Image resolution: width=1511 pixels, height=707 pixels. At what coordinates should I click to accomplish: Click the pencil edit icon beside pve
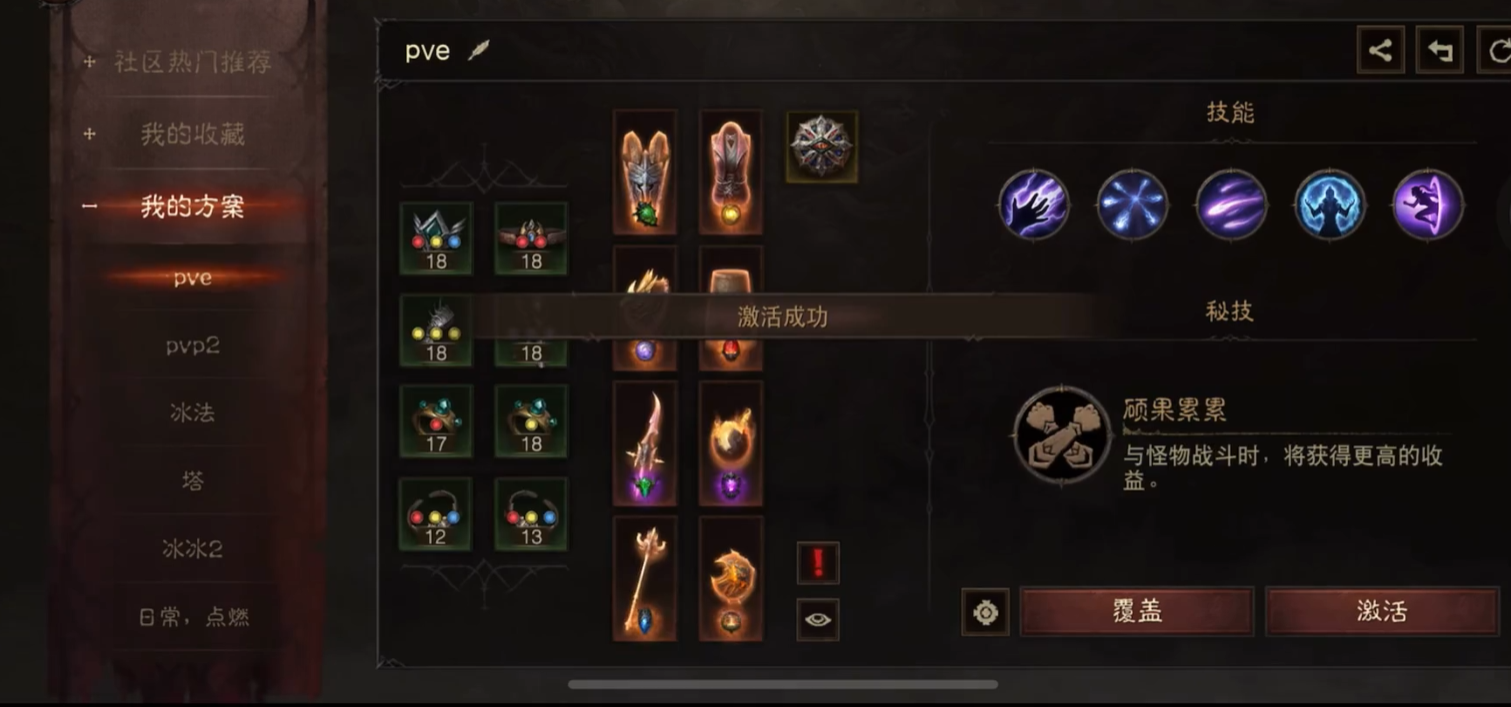pyautogui.click(x=479, y=50)
